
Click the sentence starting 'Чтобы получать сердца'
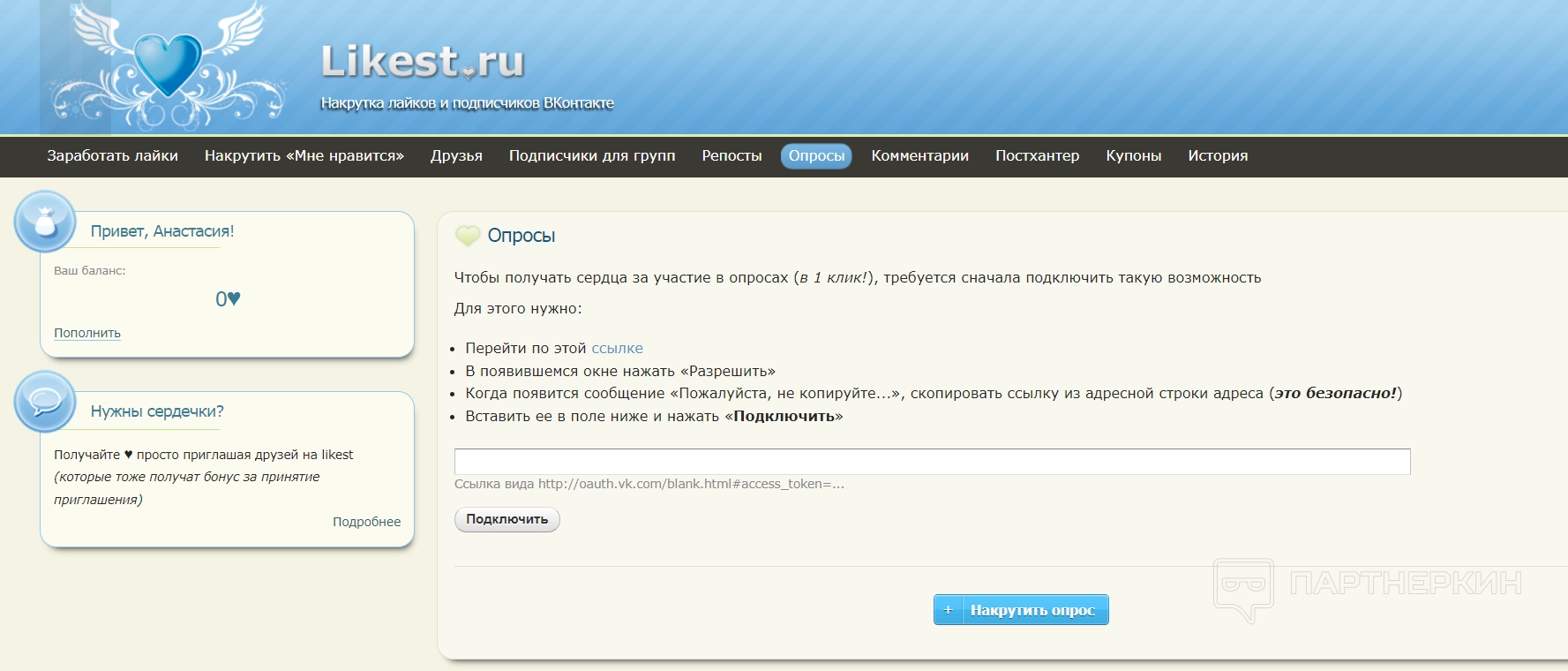click(x=858, y=278)
